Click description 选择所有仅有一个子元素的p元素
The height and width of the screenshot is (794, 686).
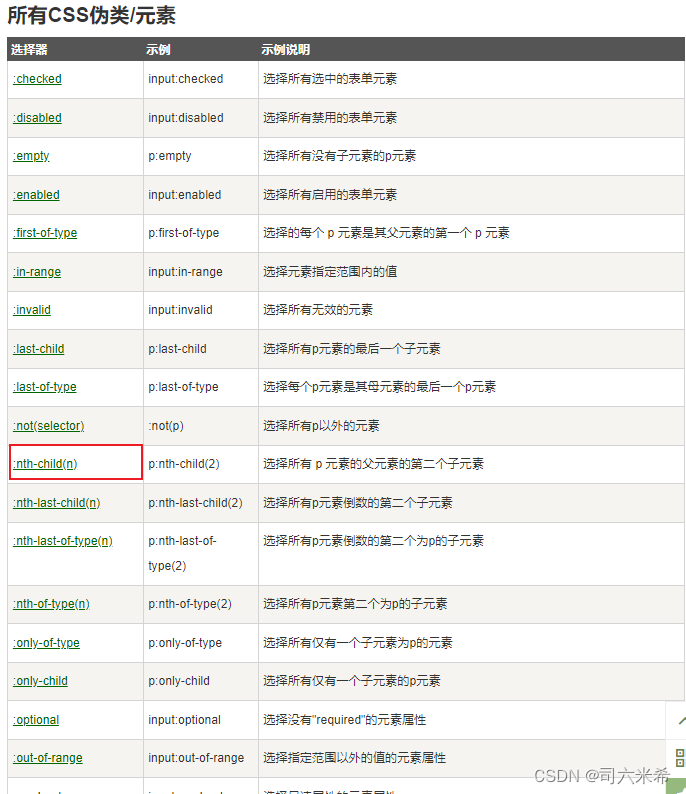352,681
